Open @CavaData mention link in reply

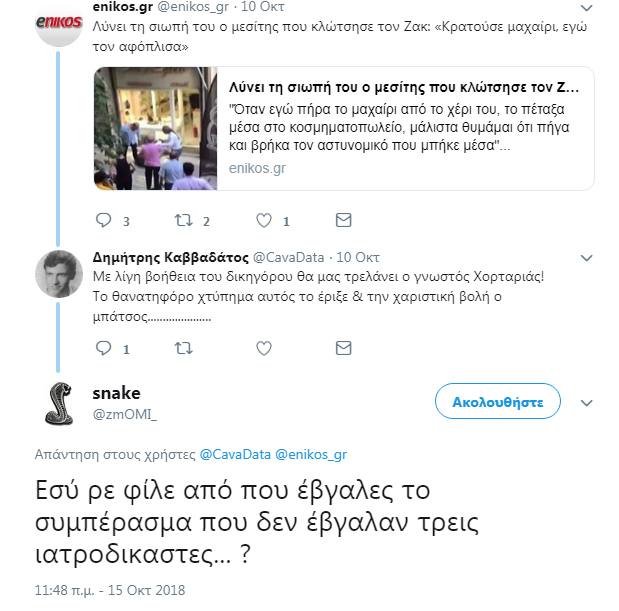coord(235,454)
